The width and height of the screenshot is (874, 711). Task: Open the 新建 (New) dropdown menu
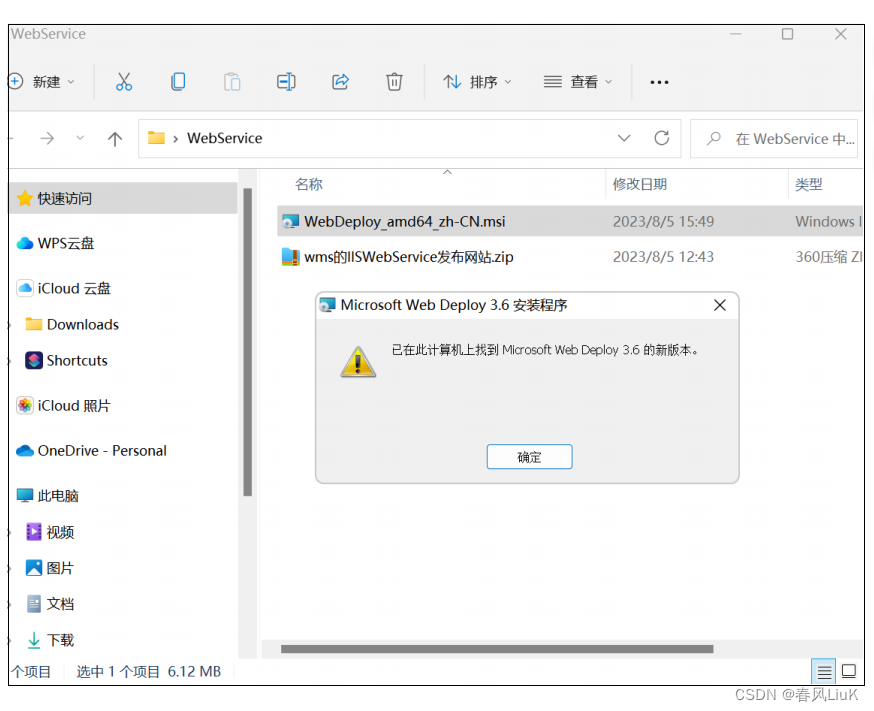(x=43, y=82)
